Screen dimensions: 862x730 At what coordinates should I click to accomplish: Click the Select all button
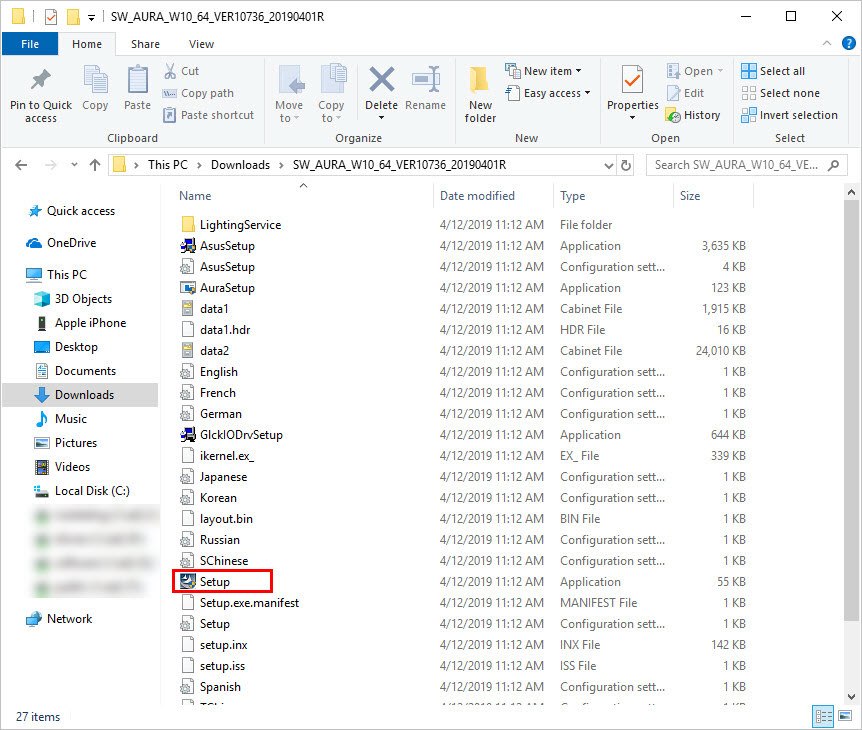pyautogui.click(x=773, y=71)
